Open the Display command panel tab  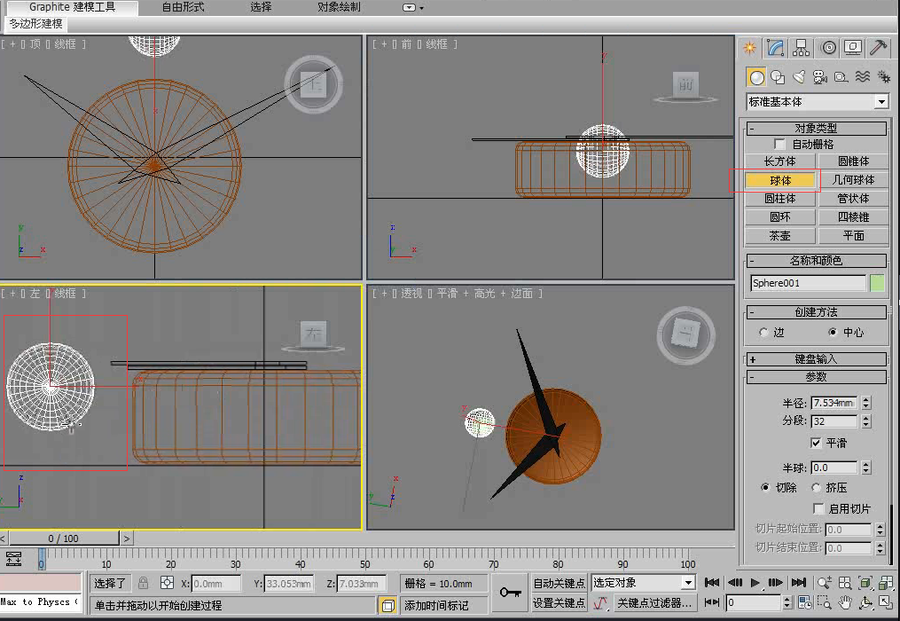(x=853, y=48)
